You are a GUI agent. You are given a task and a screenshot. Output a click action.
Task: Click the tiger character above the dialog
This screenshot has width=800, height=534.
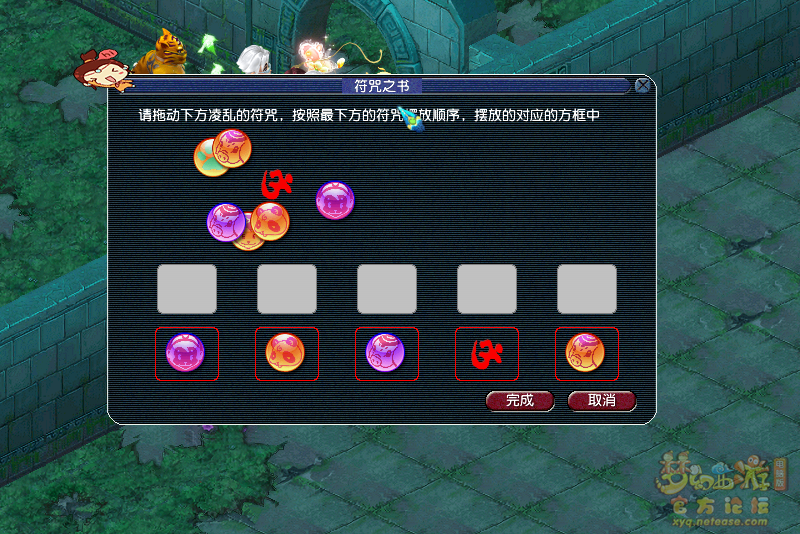[162, 53]
